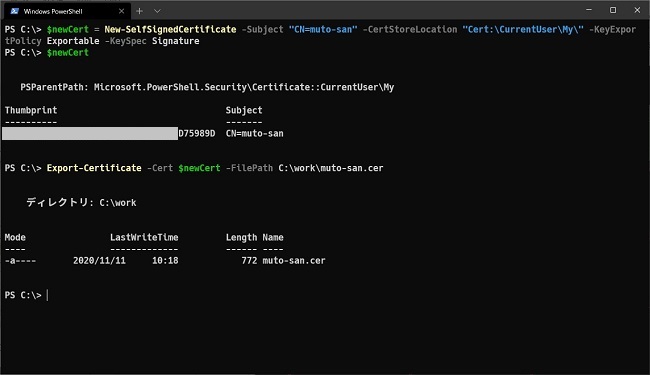650x375 pixels.
Task: Click the PowerShell icon on the tab
Action: tap(15, 11)
